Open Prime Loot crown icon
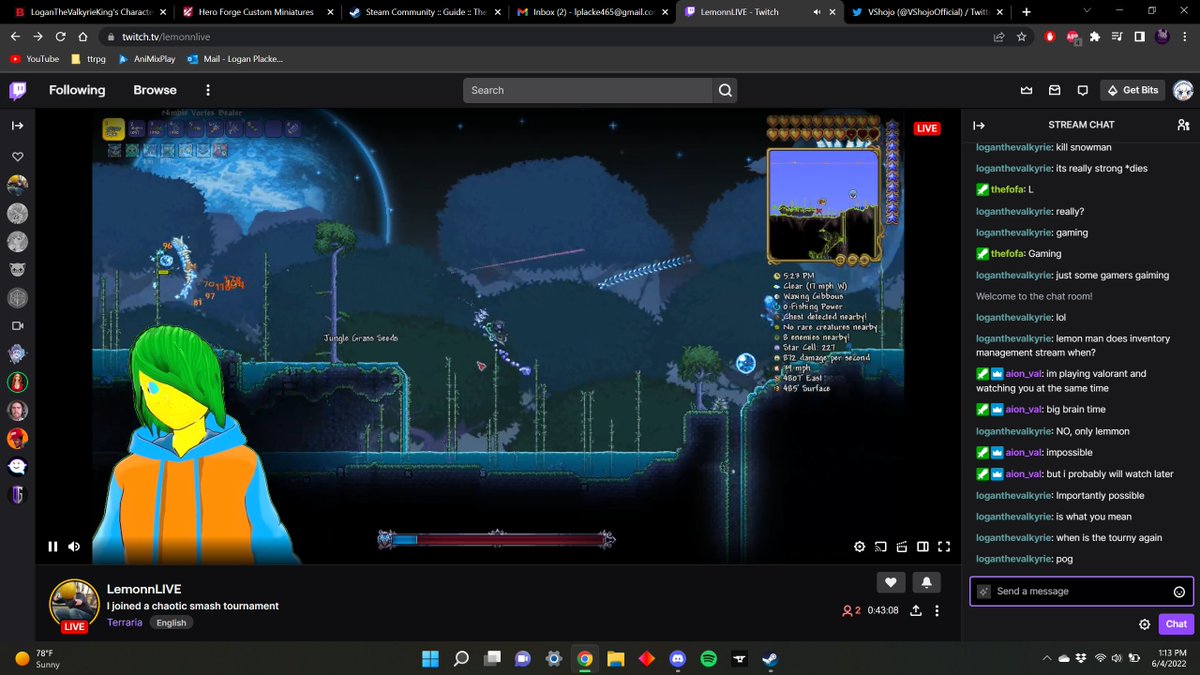Viewport: 1200px width, 675px height. [x=1026, y=90]
